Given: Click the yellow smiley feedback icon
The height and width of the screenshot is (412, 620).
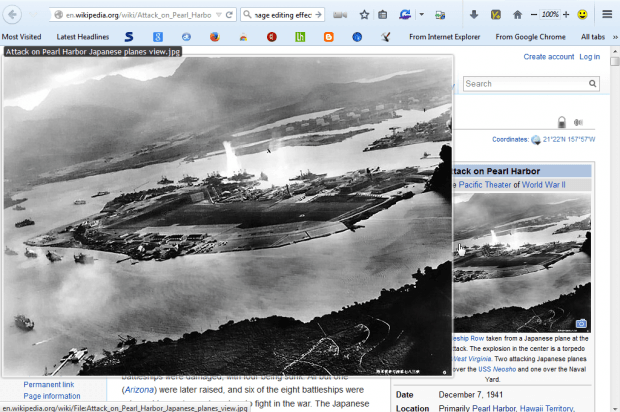Looking at the screenshot, I should pyautogui.click(x=582, y=15).
